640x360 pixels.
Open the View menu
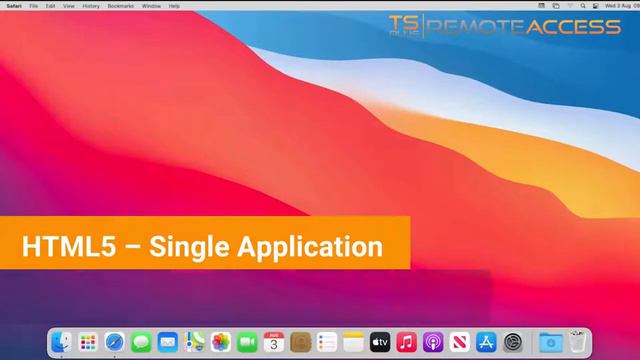(x=69, y=6)
